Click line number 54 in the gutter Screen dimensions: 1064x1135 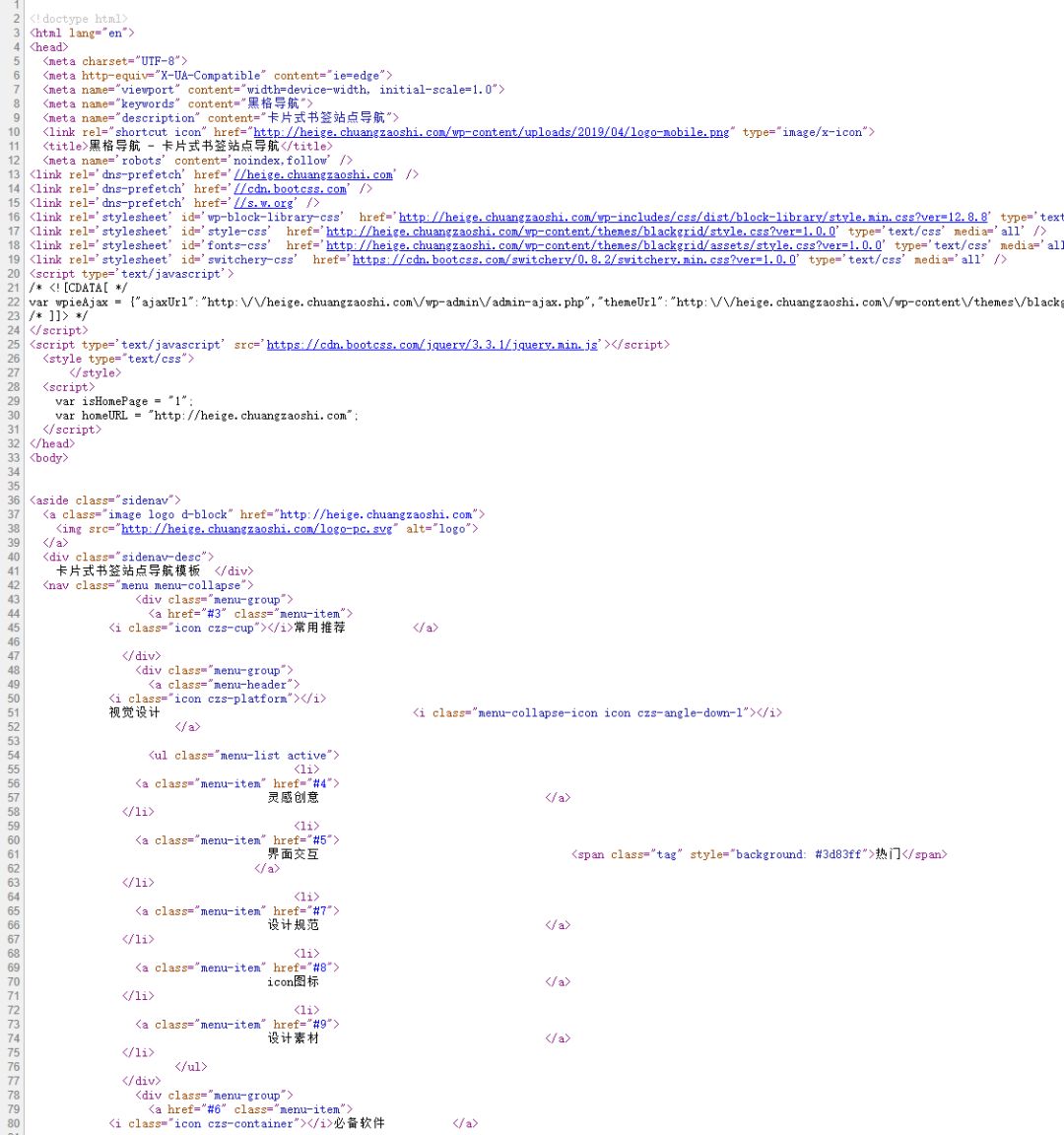click(x=14, y=755)
